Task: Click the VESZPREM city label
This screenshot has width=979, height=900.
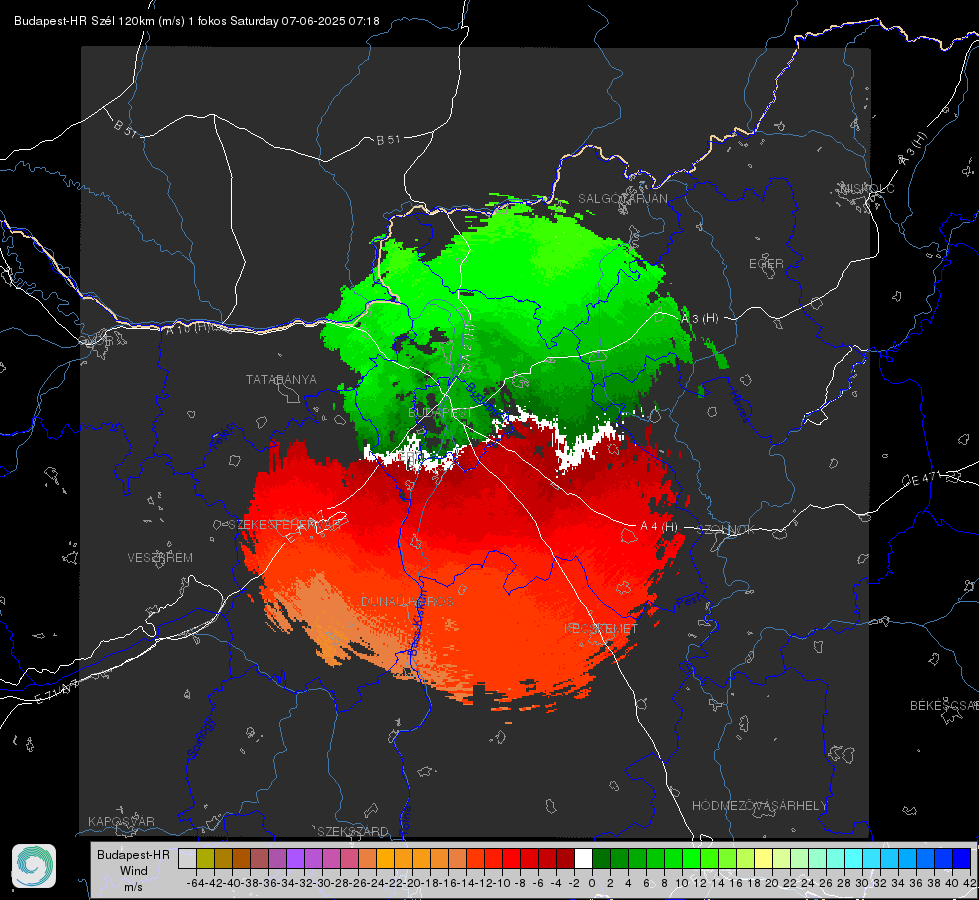Action: pos(160,558)
